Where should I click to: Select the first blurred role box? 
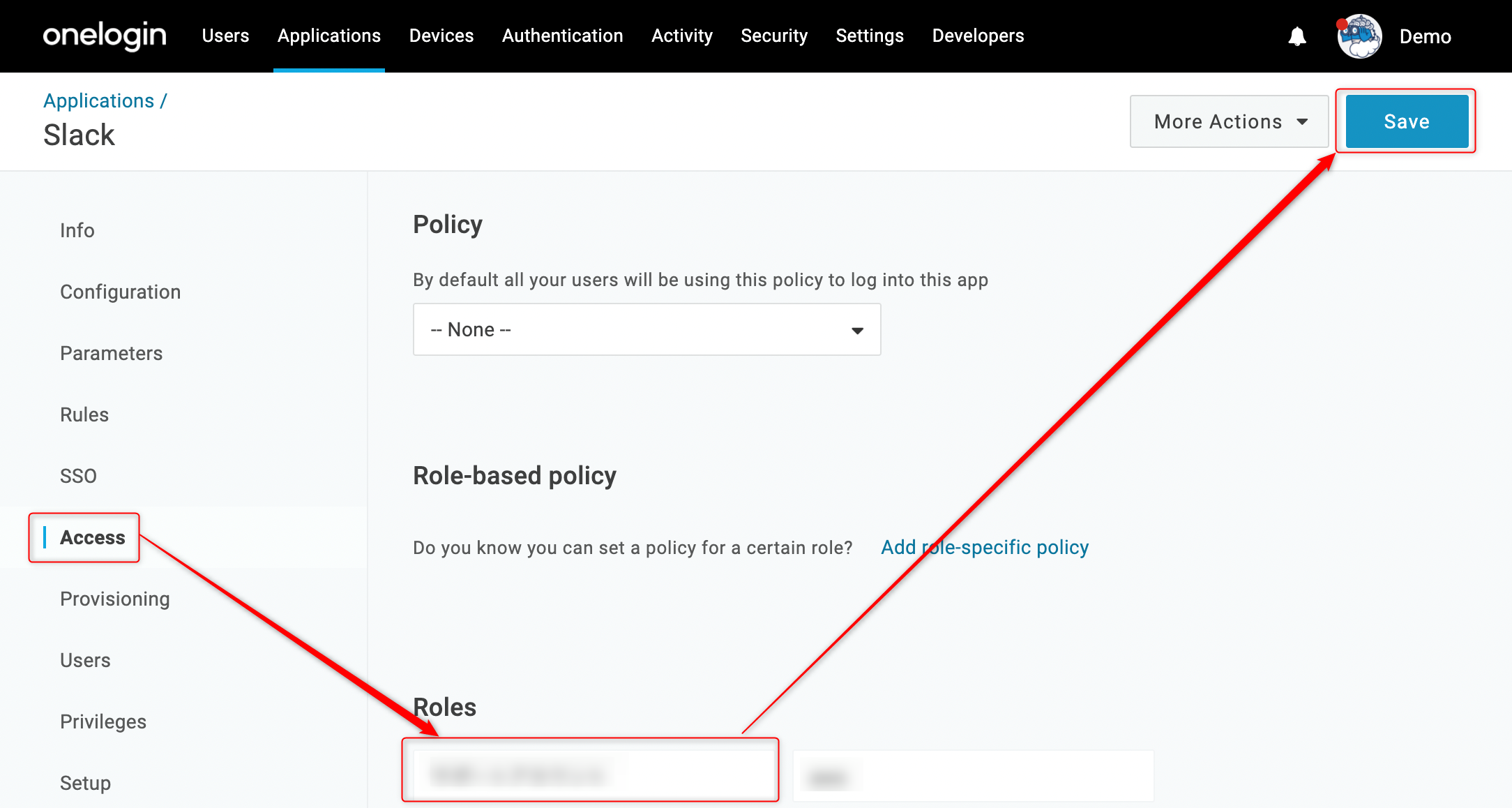(590, 775)
